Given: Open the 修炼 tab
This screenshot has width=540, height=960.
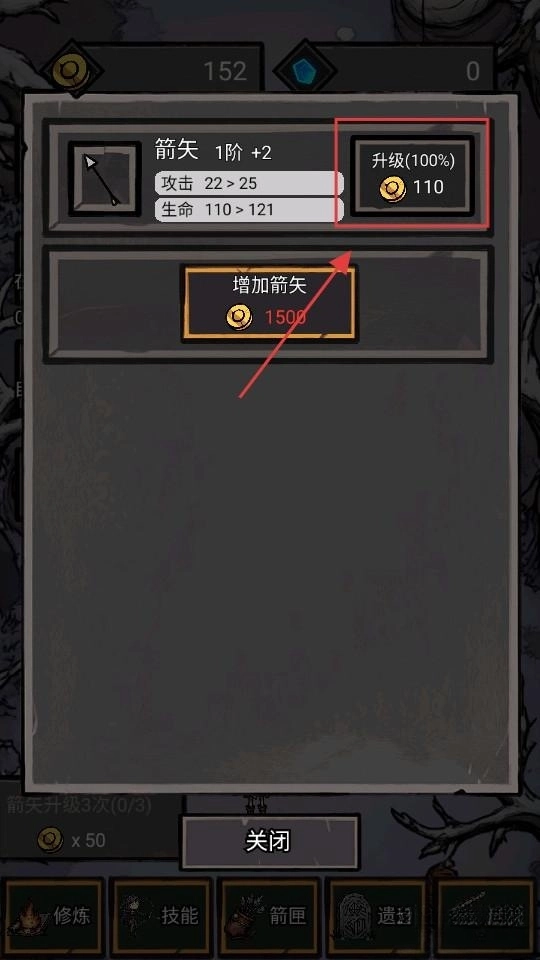Looking at the screenshot, I should coord(52,917).
